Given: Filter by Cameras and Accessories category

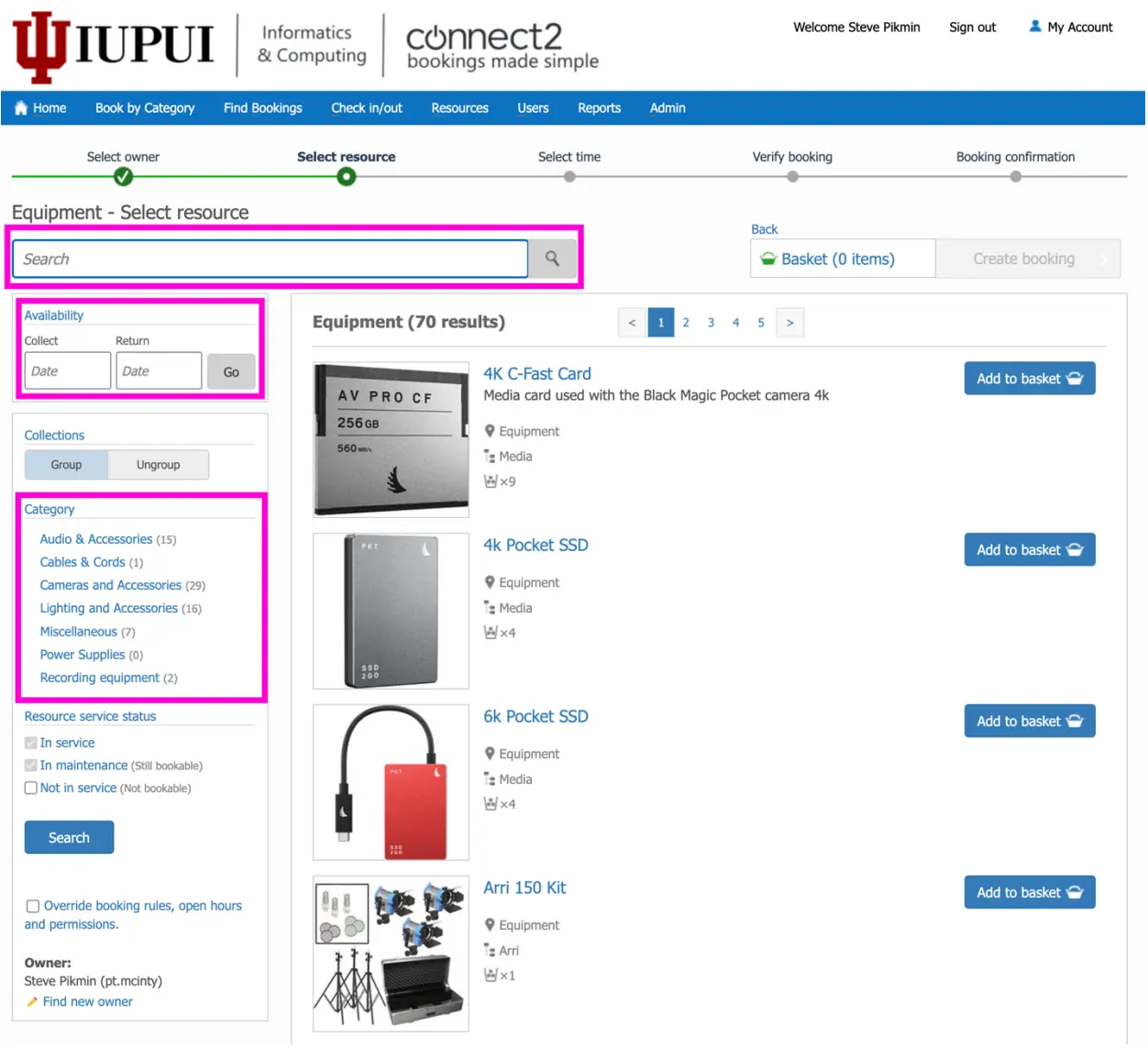Looking at the screenshot, I should 111,586.
